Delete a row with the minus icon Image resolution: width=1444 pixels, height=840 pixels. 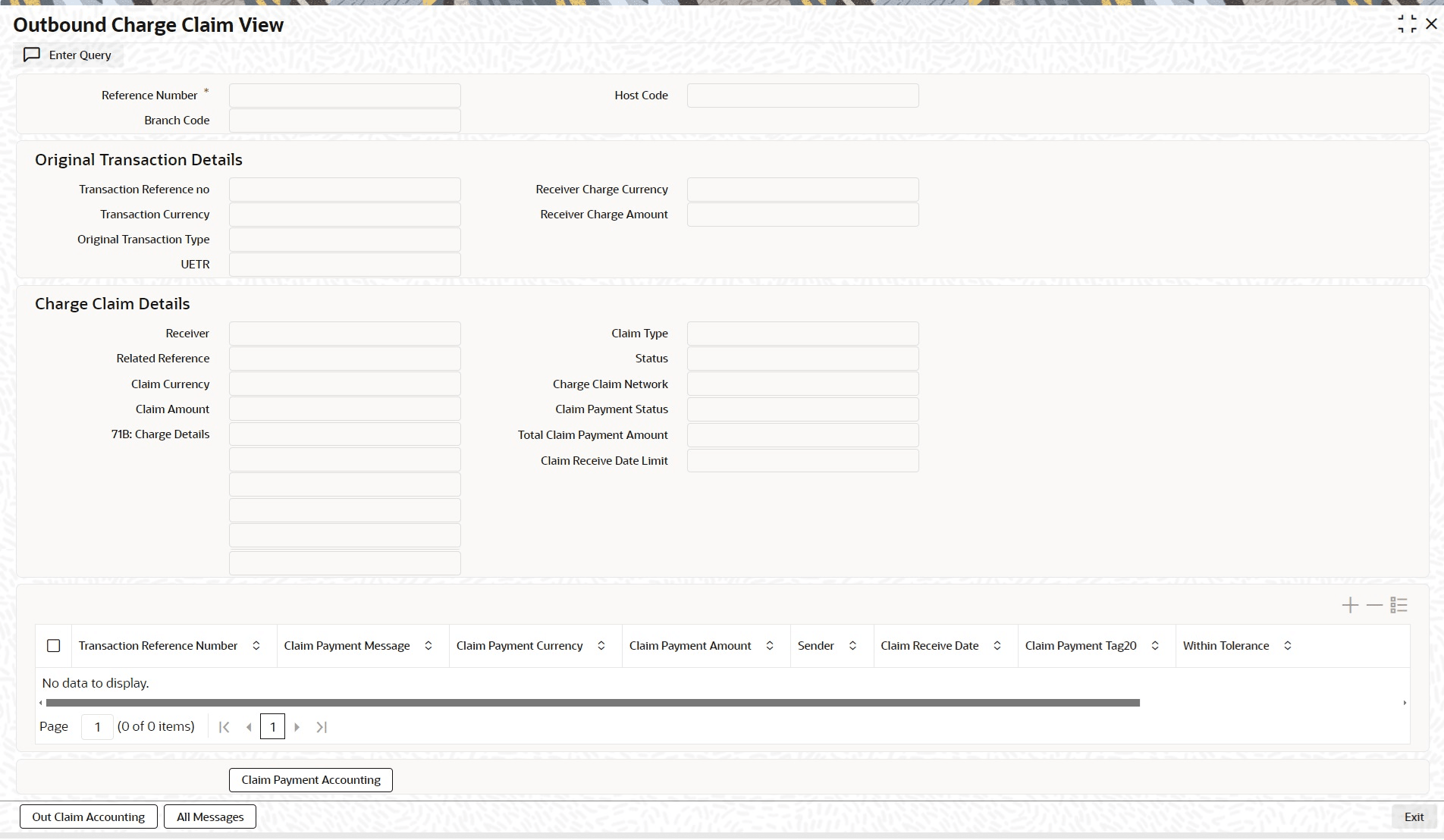(1374, 605)
